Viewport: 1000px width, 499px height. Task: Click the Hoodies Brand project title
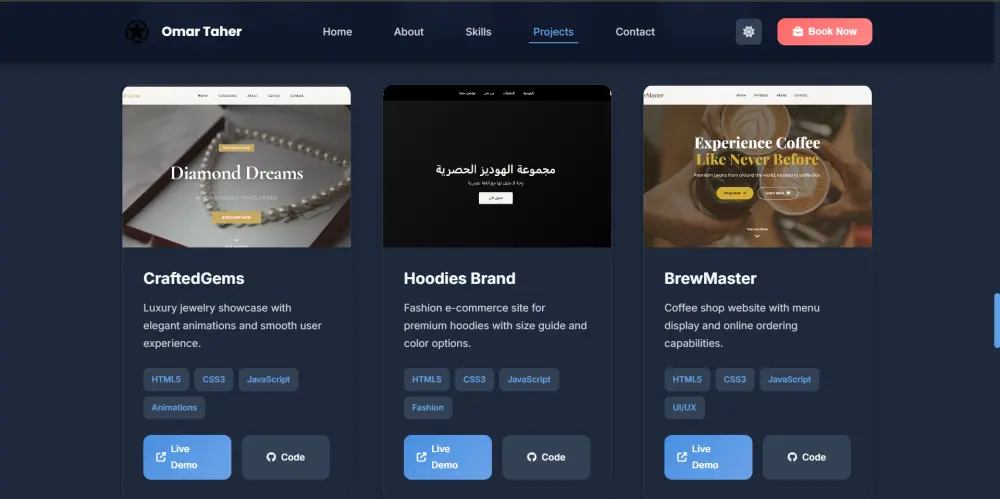pos(460,278)
